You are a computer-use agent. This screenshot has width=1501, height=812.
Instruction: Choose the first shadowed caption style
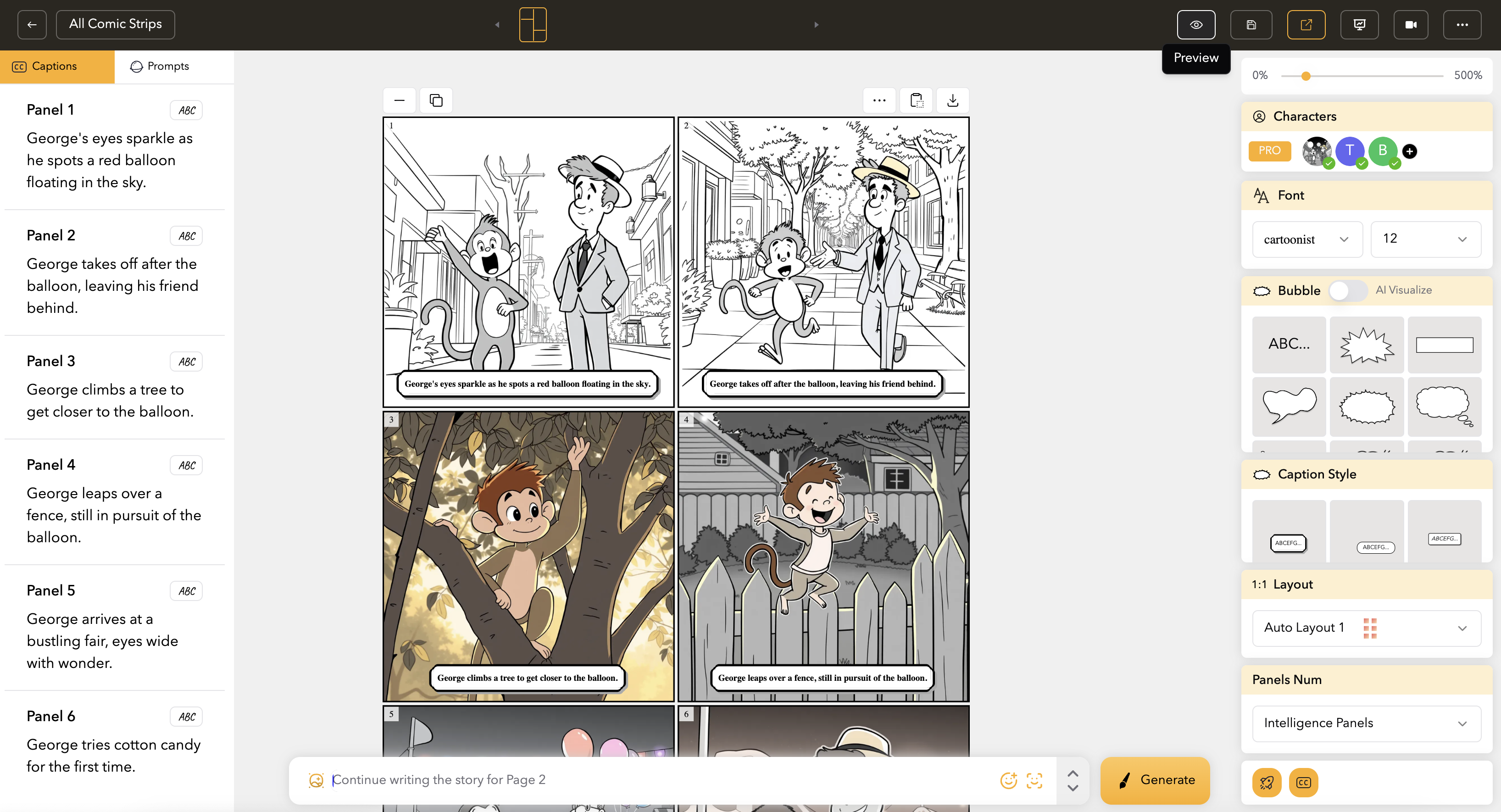tap(1289, 532)
